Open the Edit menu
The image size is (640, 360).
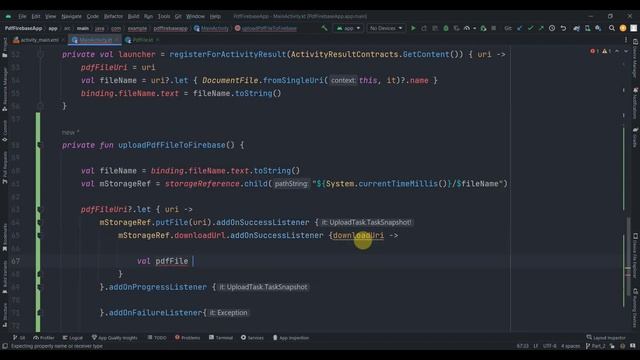[x=36, y=16]
